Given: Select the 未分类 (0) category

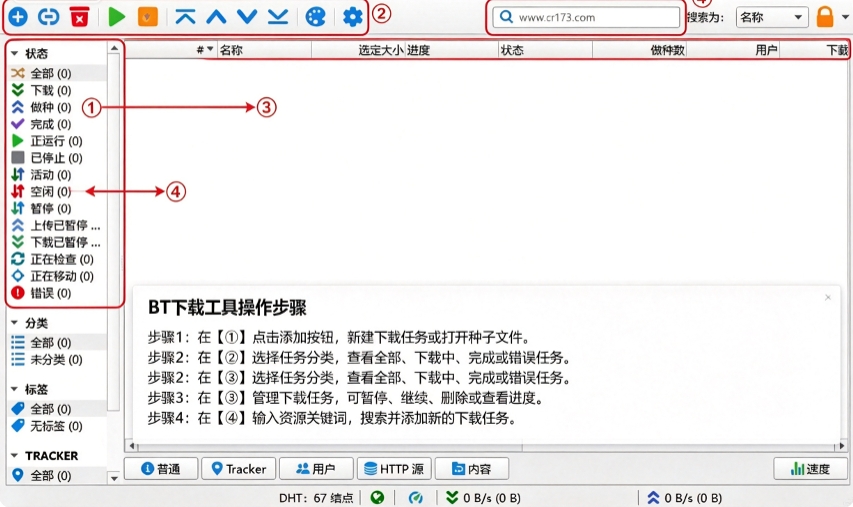Looking at the screenshot, I should click(57, 359).
